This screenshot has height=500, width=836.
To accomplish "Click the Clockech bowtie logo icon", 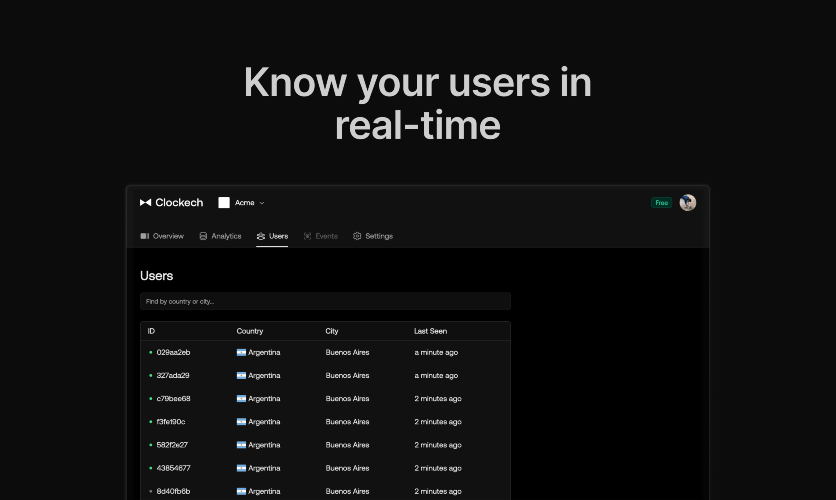I will pyautogui.click(x=145, y=203).
